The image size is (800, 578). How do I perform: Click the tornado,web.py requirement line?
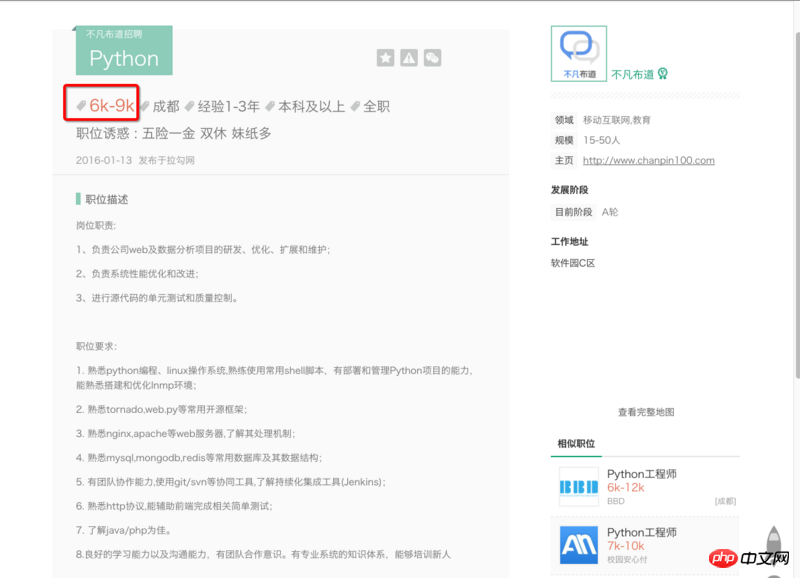tap(161, 409)
